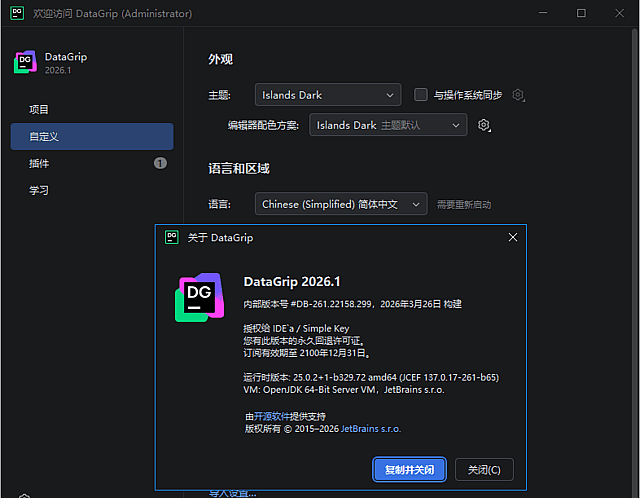Click the runtime version 25.0.2+1-b329.72 line
The width and height of the screenshot is (640, 498).
pos(371,377)
